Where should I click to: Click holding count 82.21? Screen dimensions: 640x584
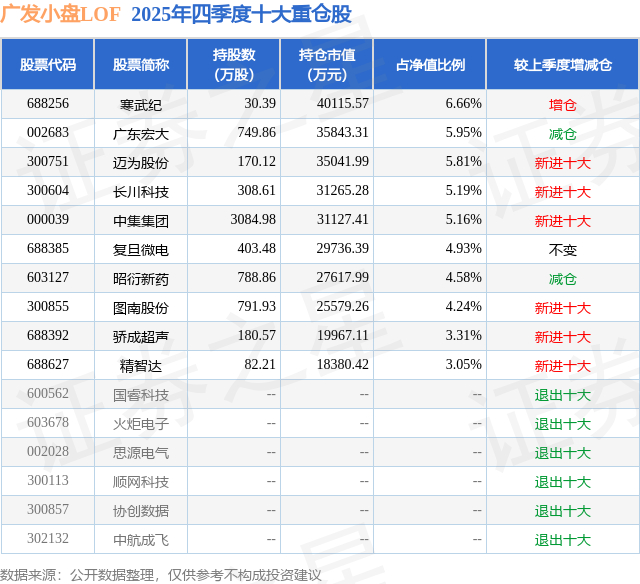coord(260,364)
